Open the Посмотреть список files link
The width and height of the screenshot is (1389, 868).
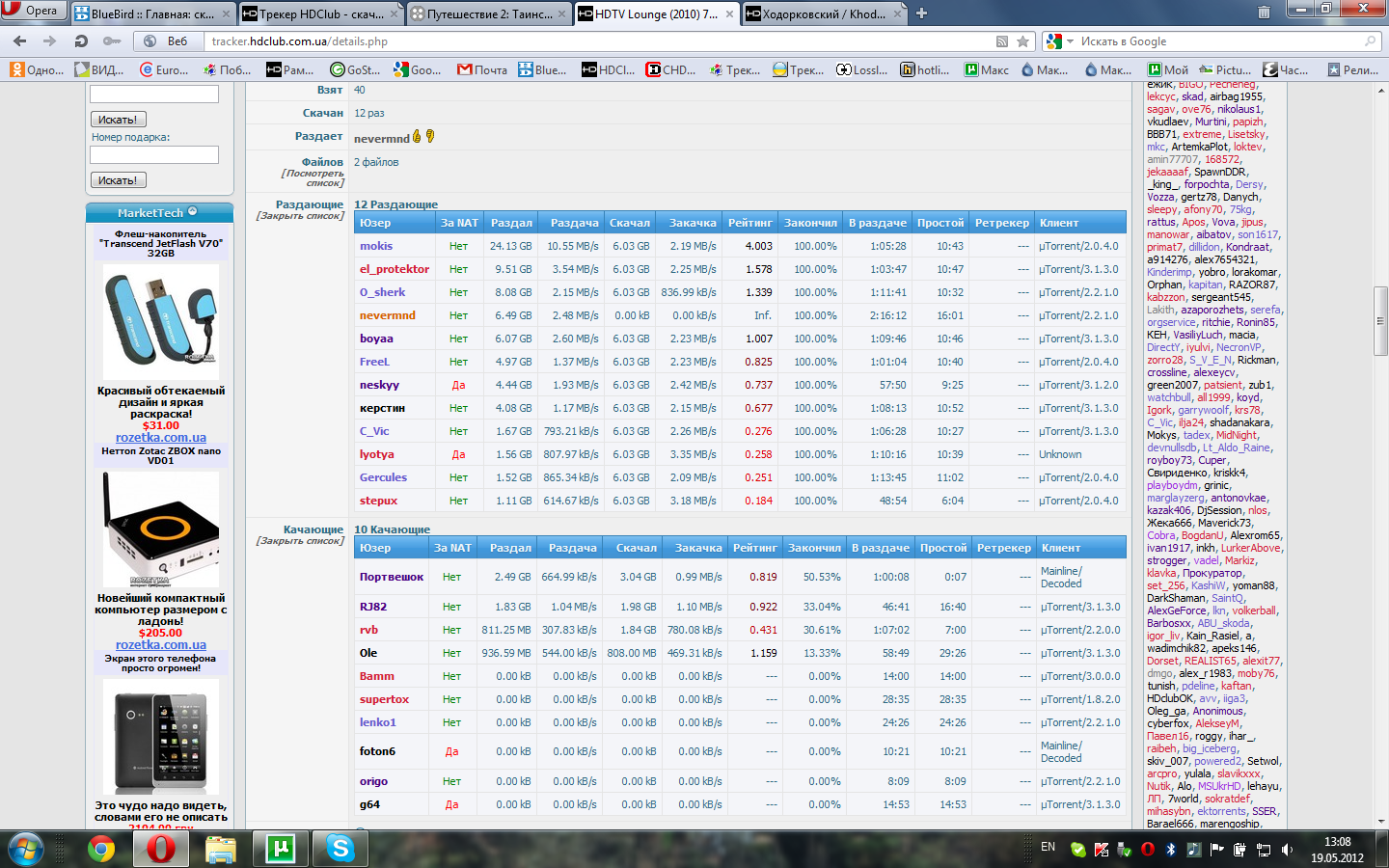[x=313, y=178]
